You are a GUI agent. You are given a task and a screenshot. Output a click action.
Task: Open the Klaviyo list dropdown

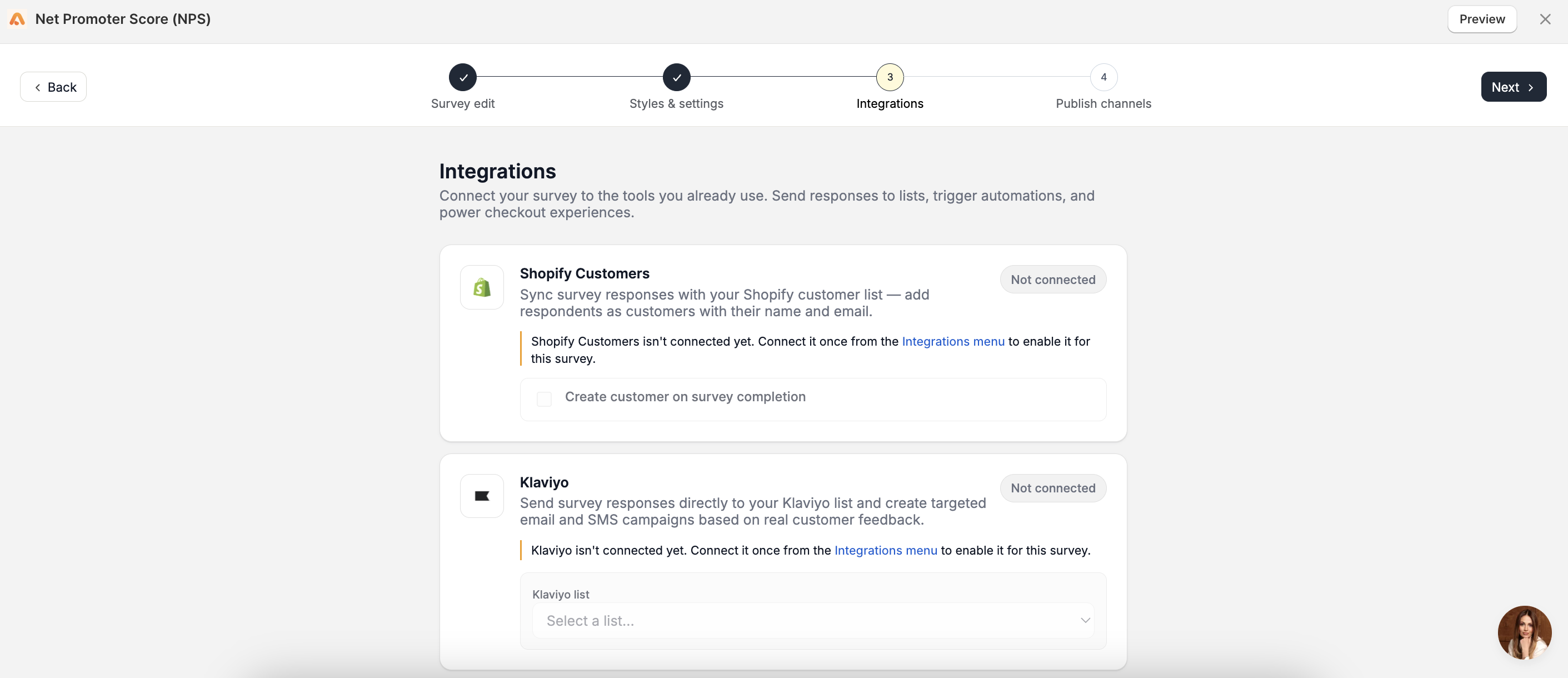point(813,621)
